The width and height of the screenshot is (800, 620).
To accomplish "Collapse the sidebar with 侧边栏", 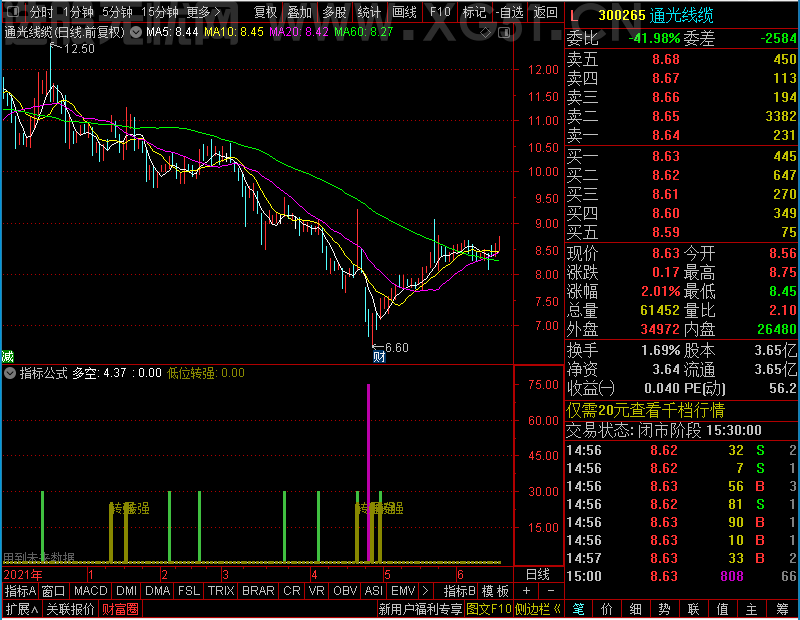I will pyautogui.click(x=538, y=609).
